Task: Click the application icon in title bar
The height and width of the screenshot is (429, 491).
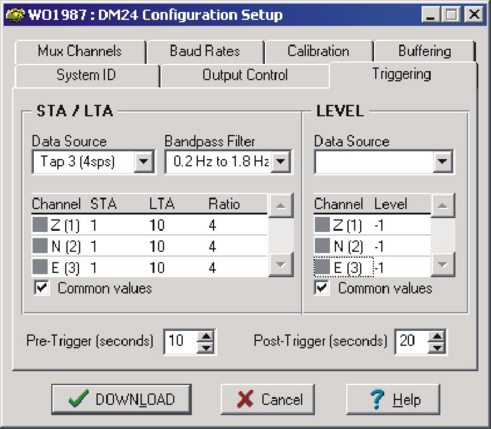Action: [x=15, y=15]
